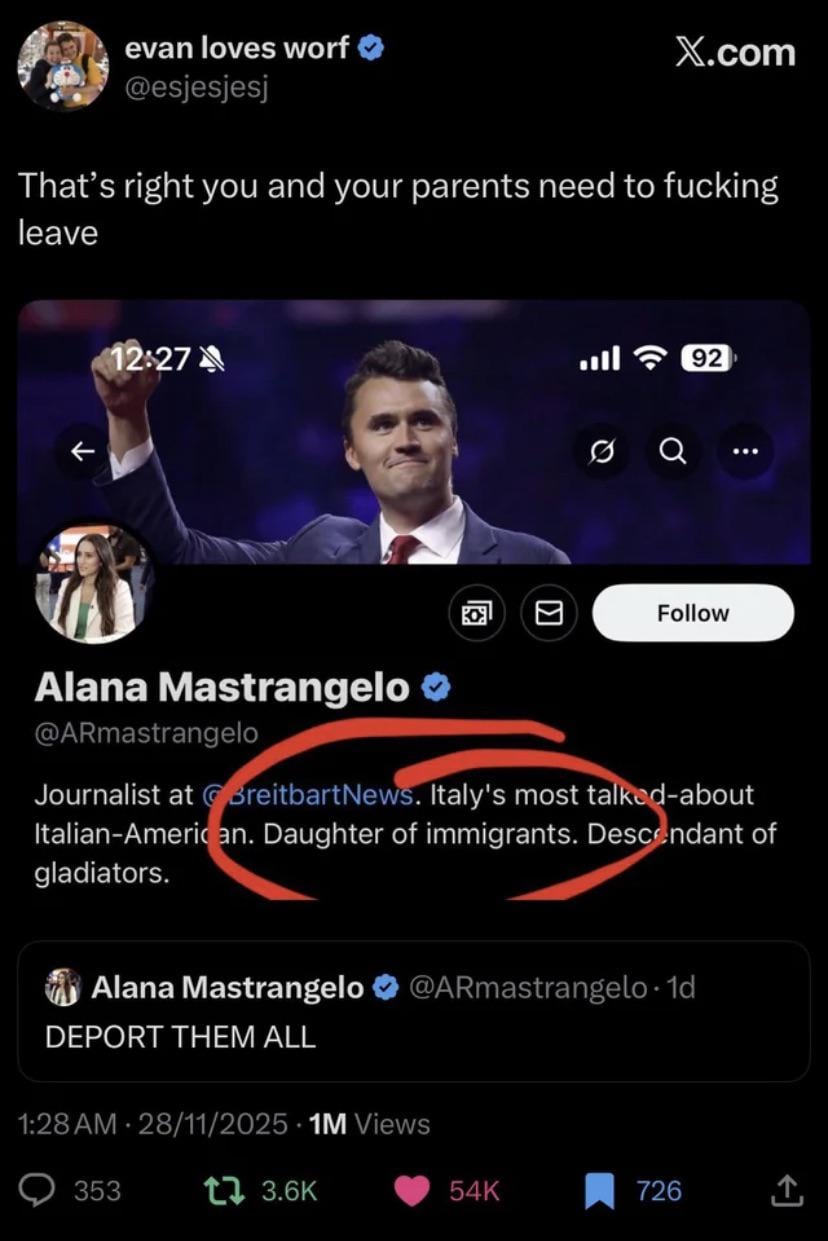828x1241 pixels.
Task: Open the @BreitbartNews mention link
Action: pos(309,795)
